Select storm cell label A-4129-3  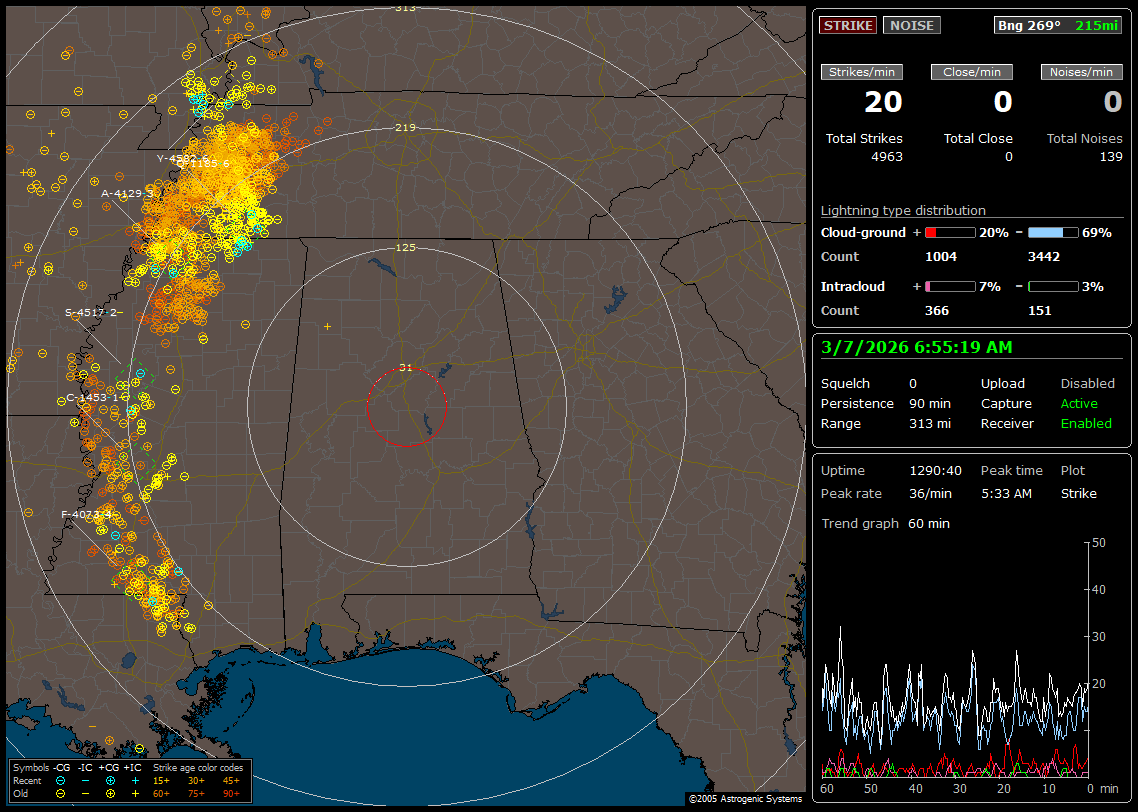click(127, 193)
